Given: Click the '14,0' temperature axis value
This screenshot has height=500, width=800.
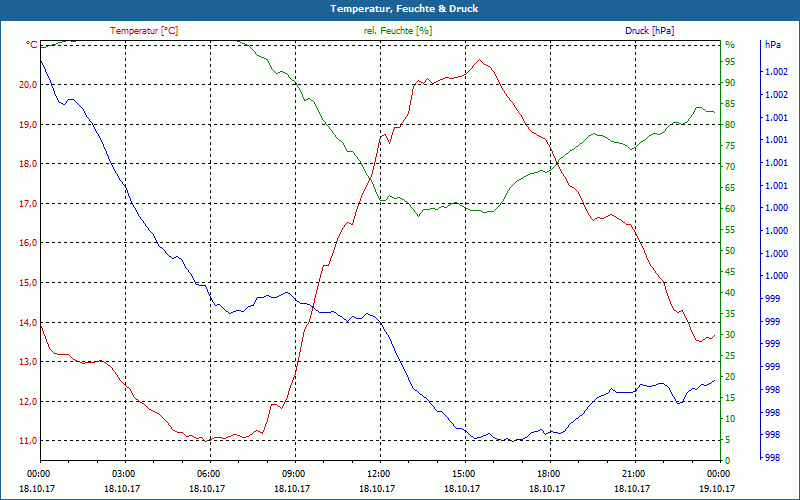Looking at the screenshot, I should click(28, 322).
